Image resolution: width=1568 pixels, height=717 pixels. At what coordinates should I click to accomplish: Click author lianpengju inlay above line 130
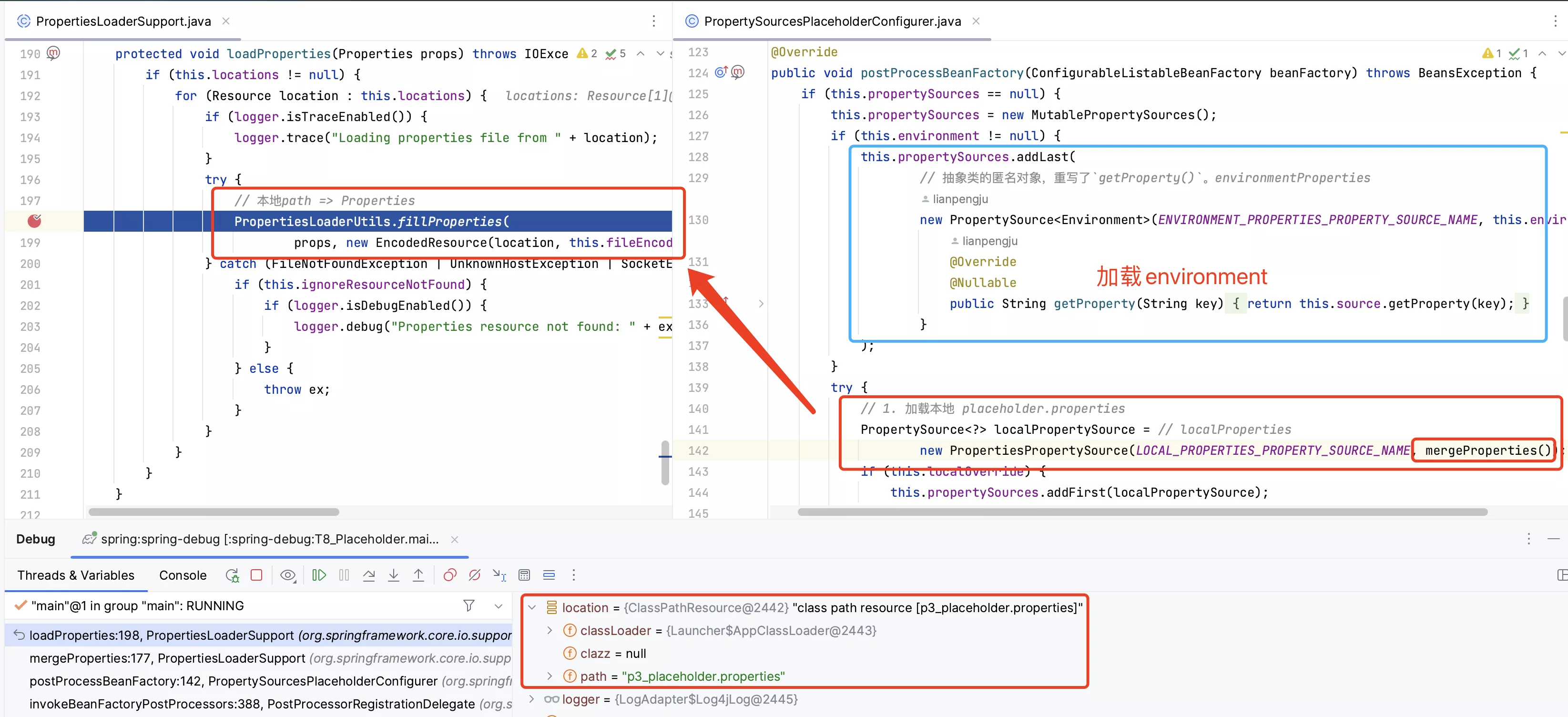point(955,199)
